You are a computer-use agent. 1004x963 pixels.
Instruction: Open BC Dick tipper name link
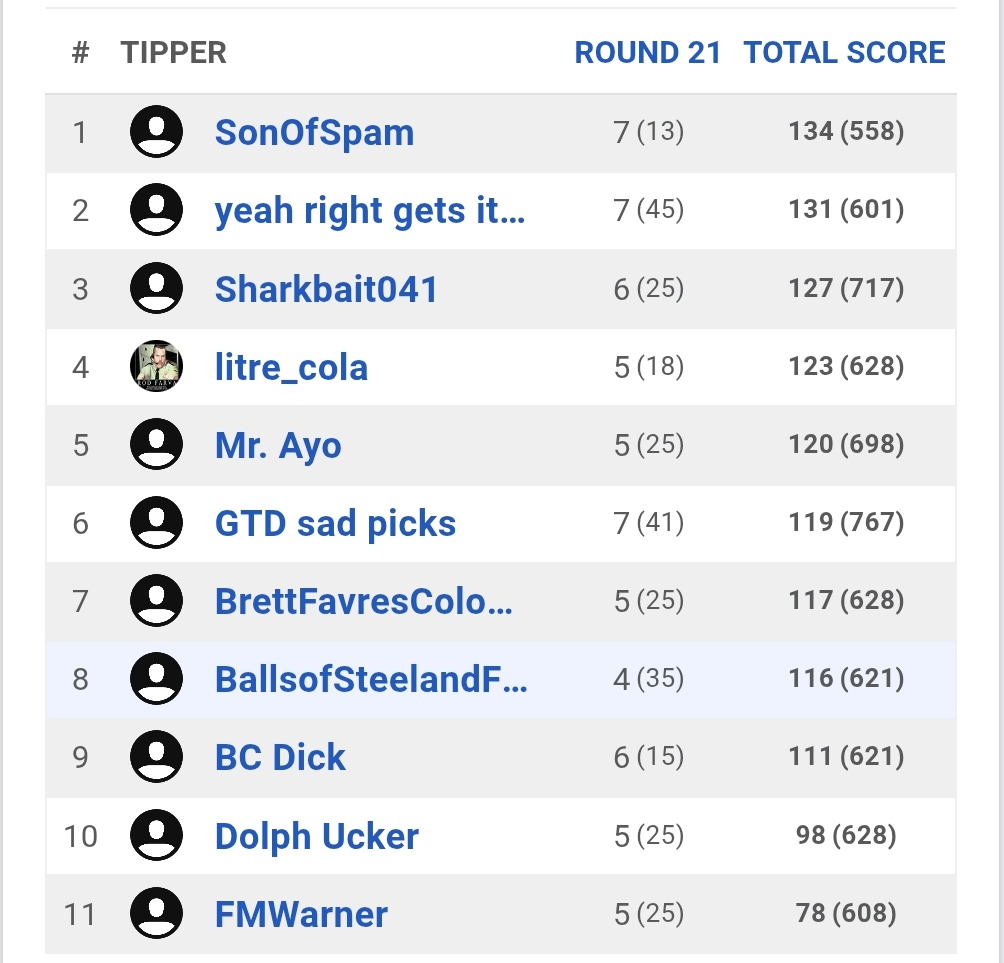click(x=280, y=758)
